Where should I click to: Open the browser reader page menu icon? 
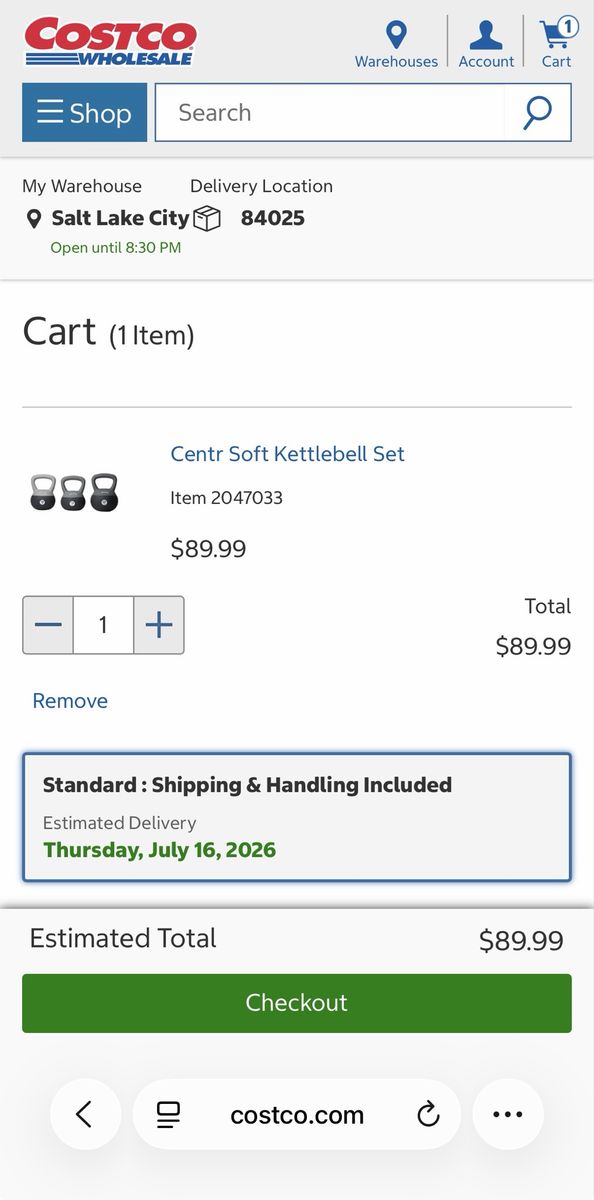168,1114
